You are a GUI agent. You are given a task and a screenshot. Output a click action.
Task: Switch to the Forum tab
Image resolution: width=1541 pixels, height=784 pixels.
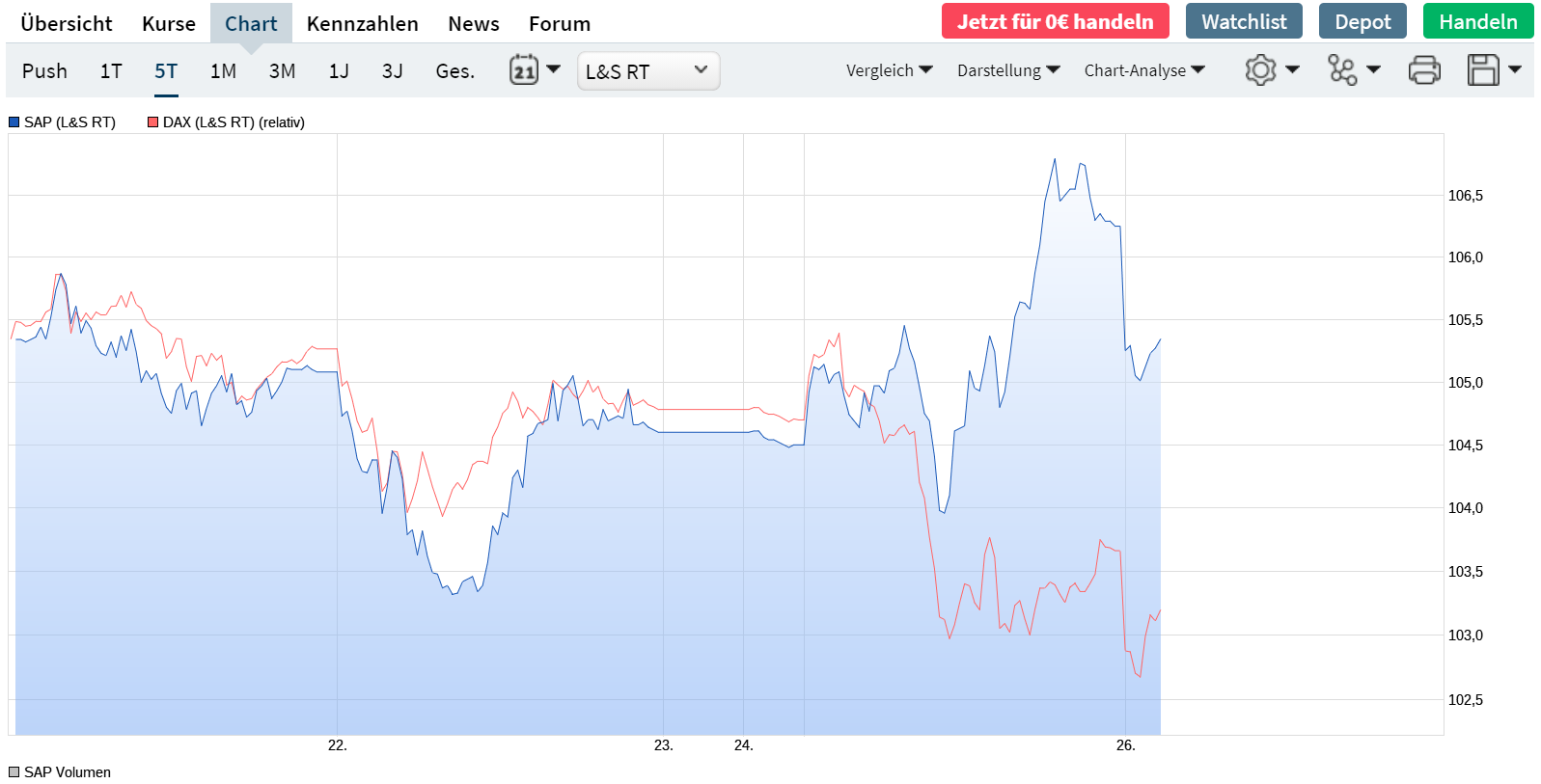(x=560, y=23)
